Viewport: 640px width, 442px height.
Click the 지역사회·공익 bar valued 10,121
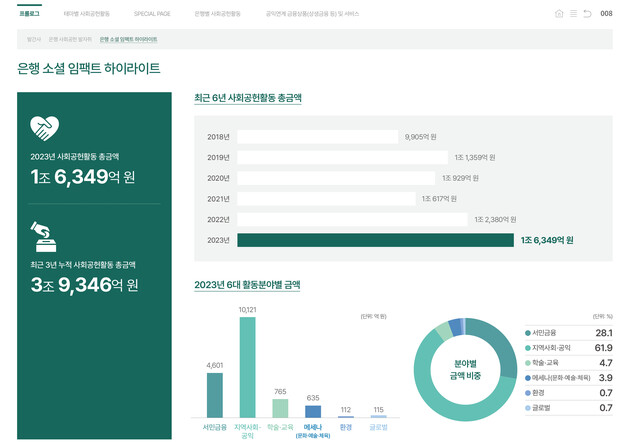point(247,367)
